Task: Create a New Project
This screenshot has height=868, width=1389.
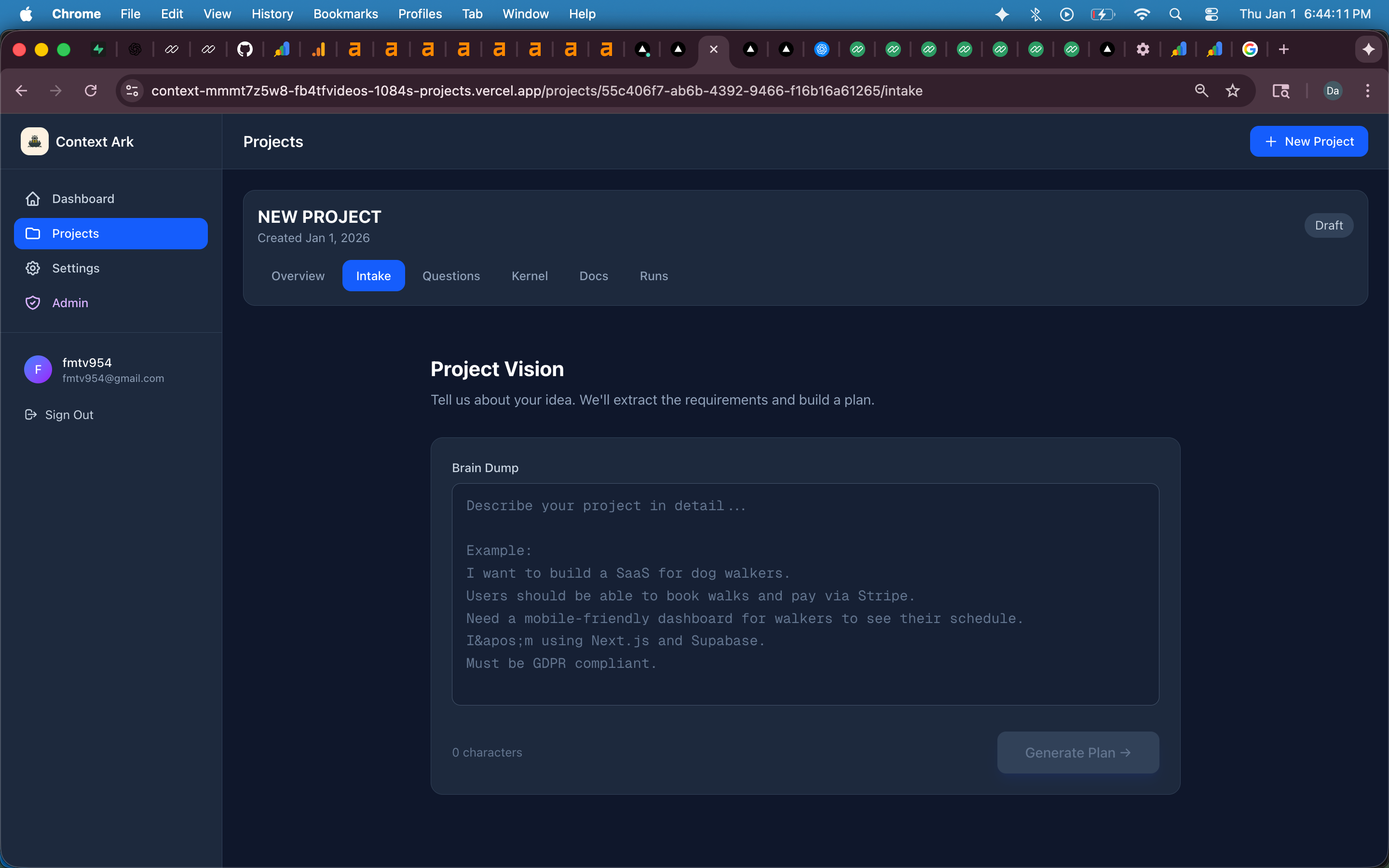Action: pyautogui.click(x=1308, y=141)
